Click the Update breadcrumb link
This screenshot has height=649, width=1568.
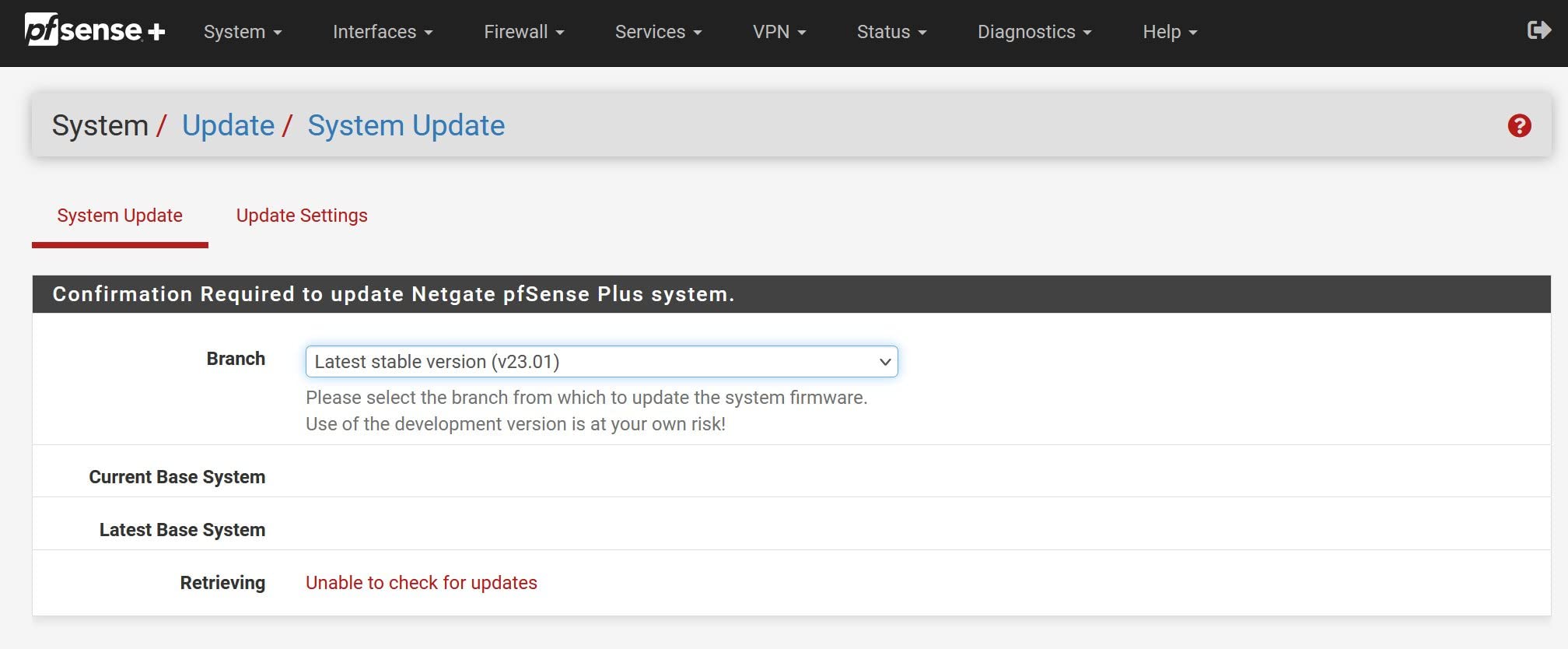tap(228, 126)
